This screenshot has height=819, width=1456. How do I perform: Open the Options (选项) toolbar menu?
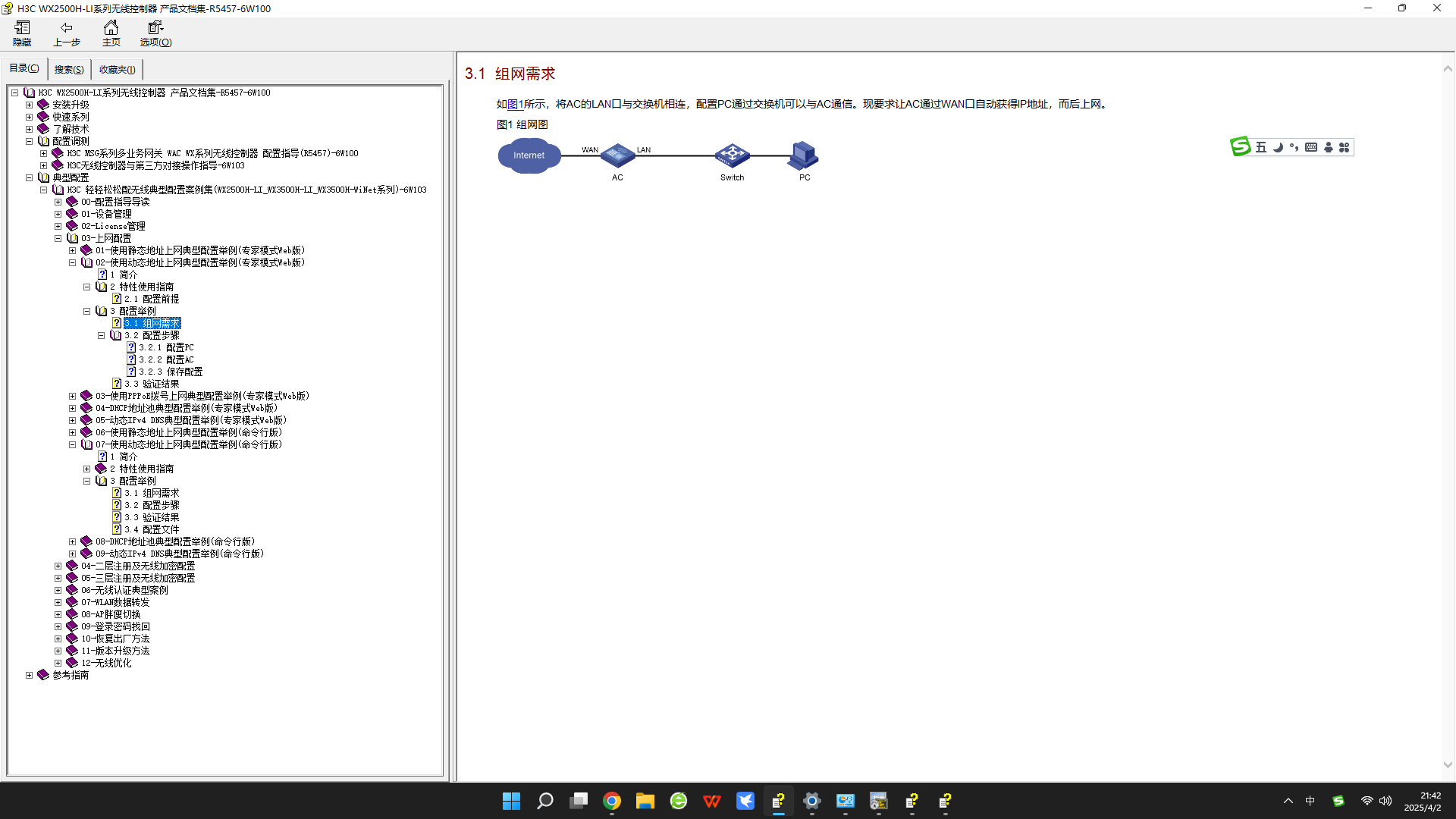pos(155,33)
